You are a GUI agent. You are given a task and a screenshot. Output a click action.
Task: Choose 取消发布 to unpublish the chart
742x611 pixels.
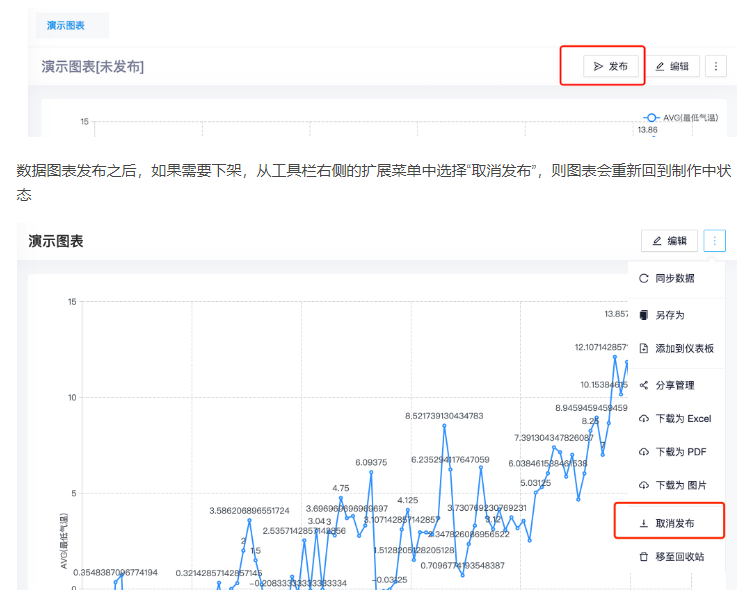tap(674, 523)
